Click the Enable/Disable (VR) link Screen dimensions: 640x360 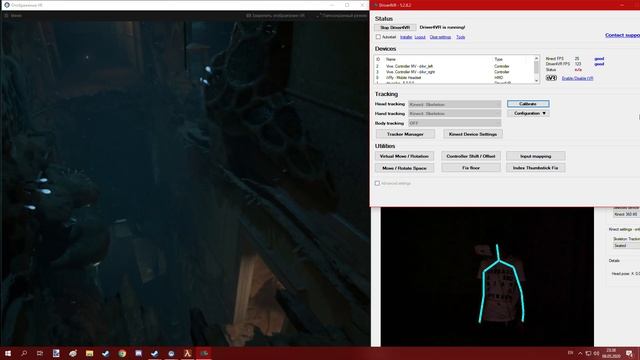point(577,78)
